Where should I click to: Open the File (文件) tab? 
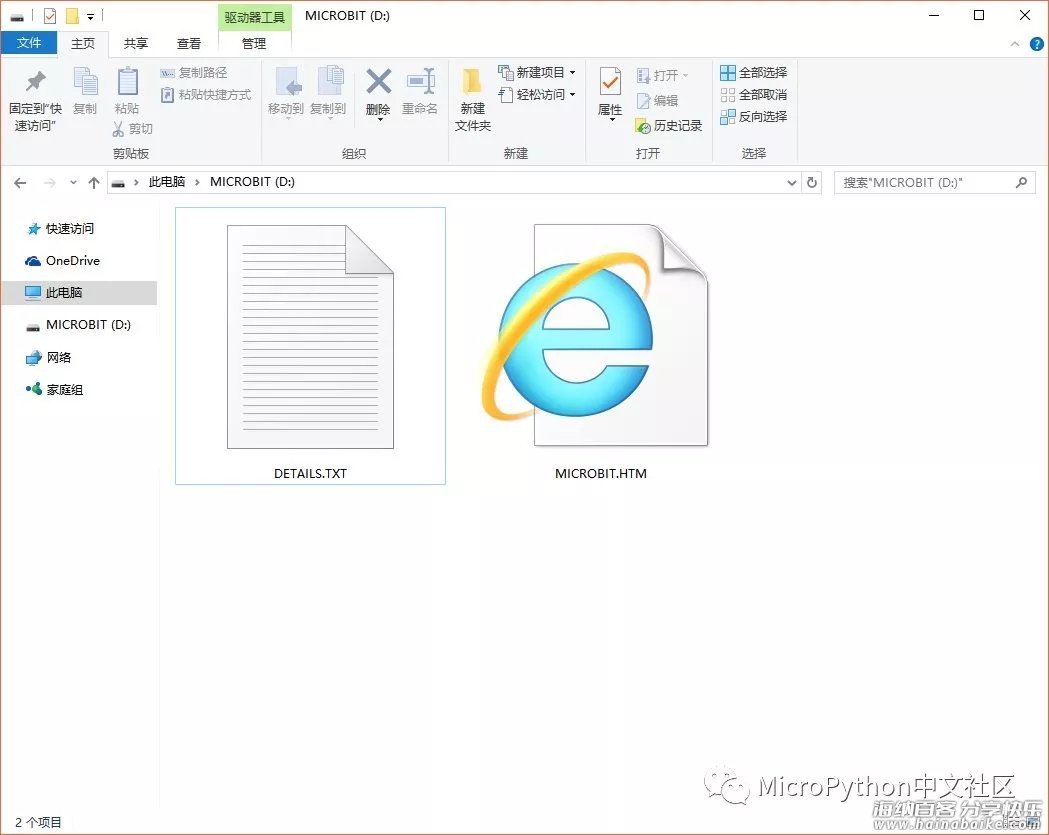tap(29, 43)
